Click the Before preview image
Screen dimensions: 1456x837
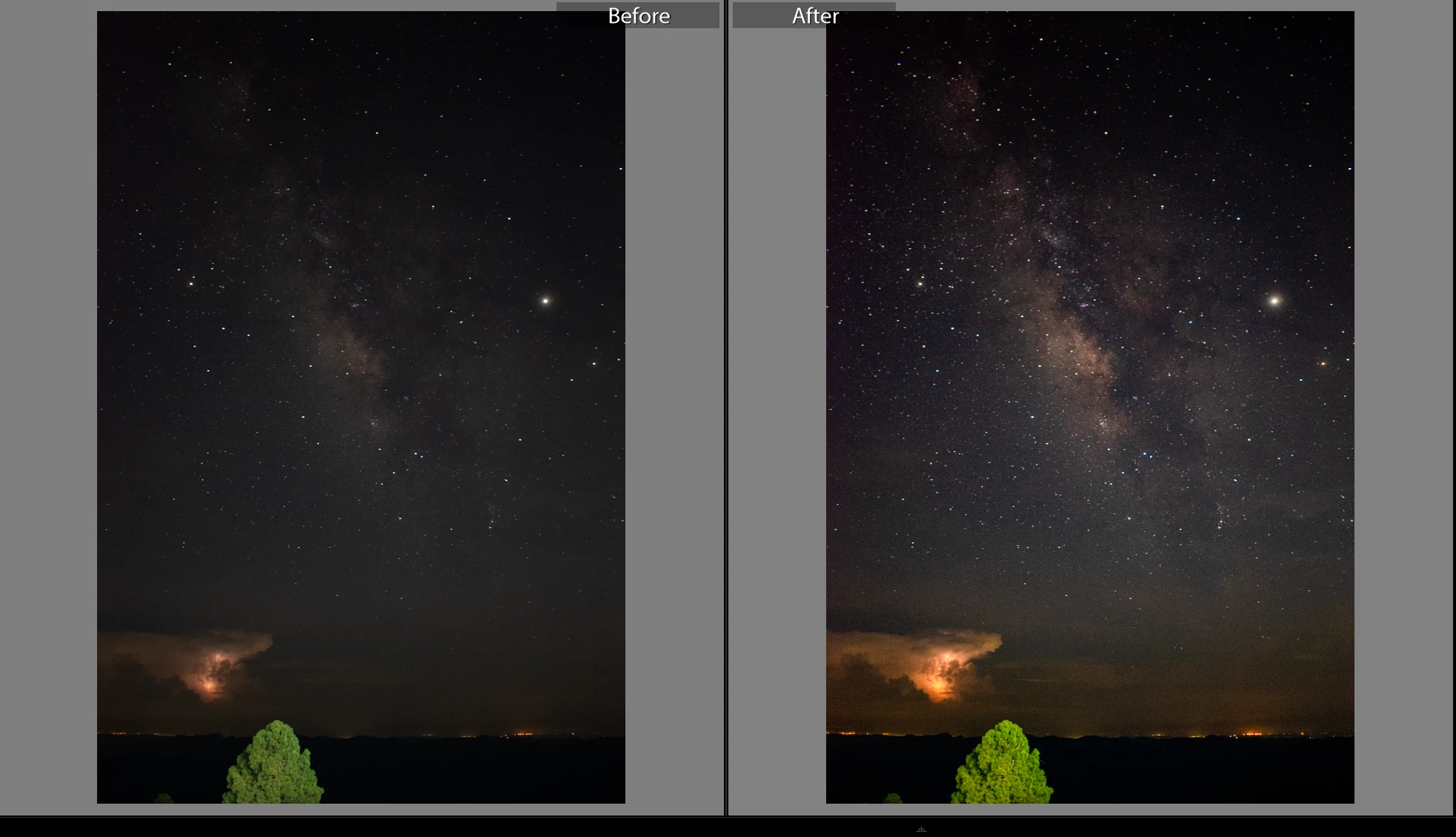click(x=361, y=444)
